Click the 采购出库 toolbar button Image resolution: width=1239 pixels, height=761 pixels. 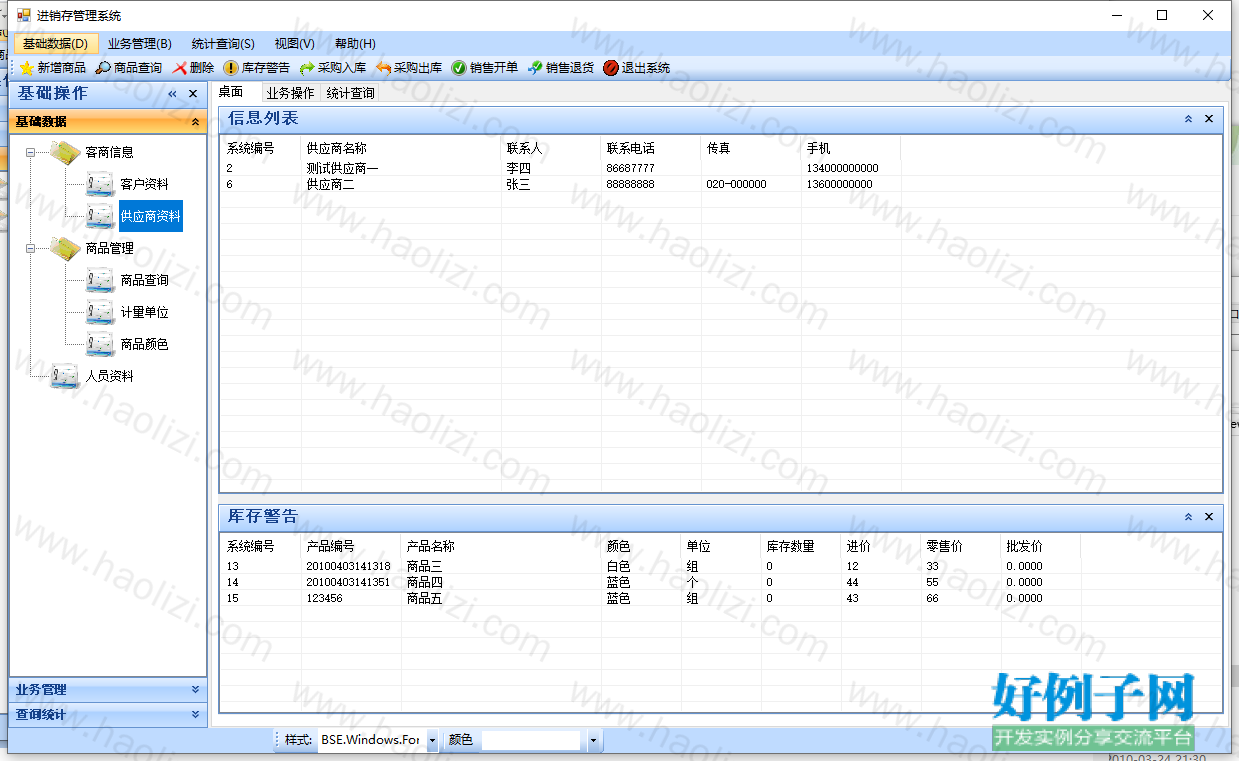(409, 68)
